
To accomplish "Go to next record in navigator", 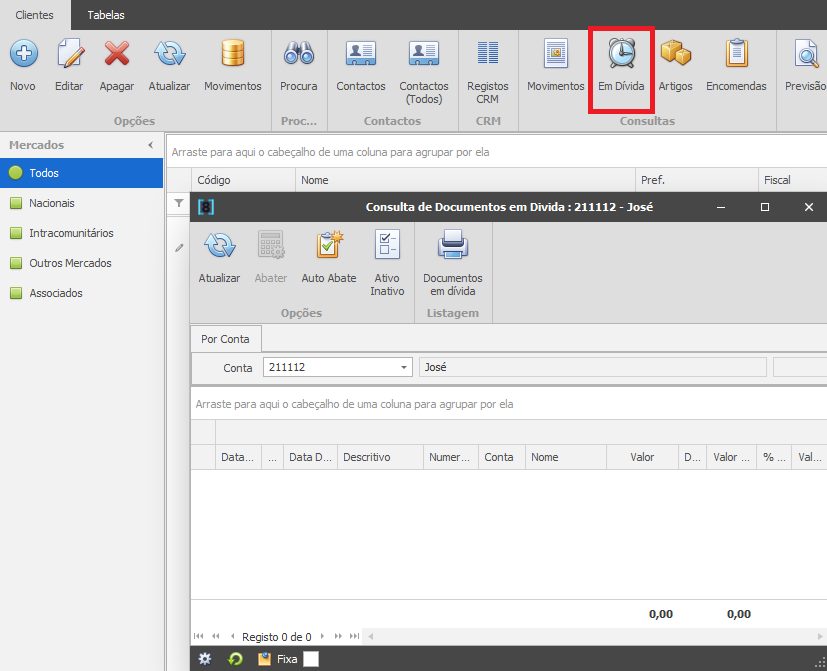I will [322, 636].
